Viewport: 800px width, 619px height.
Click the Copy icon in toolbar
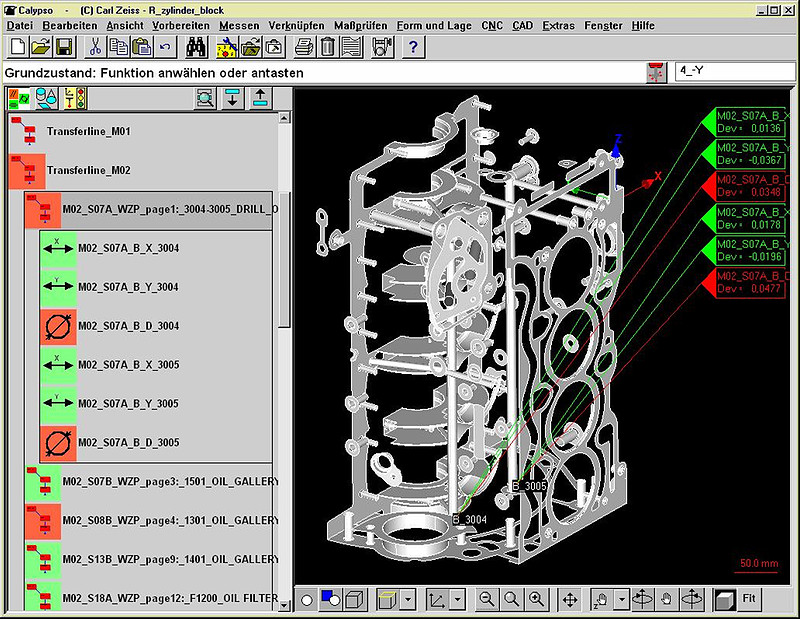[118, 47]
